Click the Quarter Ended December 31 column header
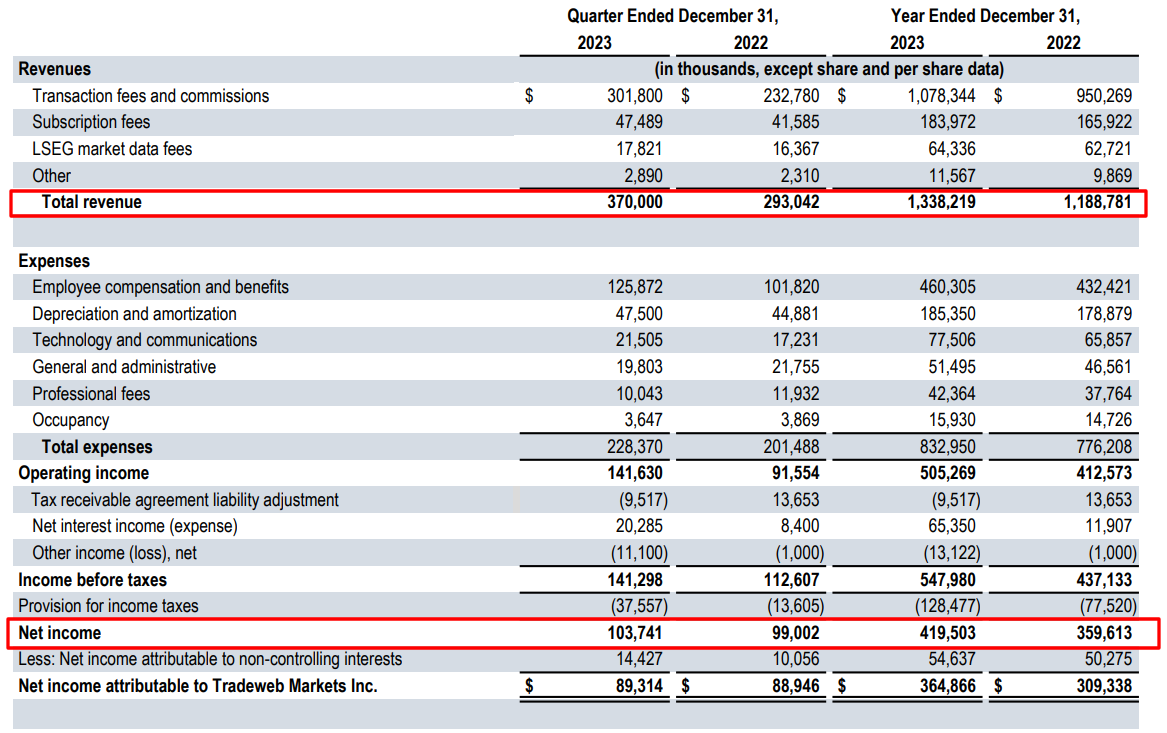The width and height of the screenshot is (1167, 733). click(671, 16)
